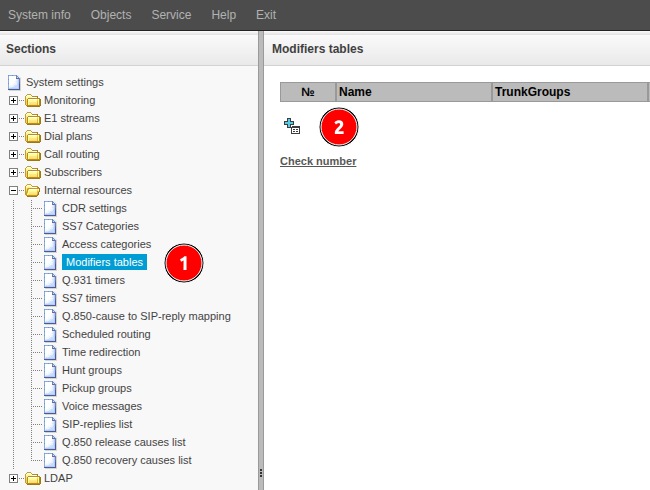Click the add modifiers table plus icon
Viewport: 650px width, 490px height.
point(292,126)
